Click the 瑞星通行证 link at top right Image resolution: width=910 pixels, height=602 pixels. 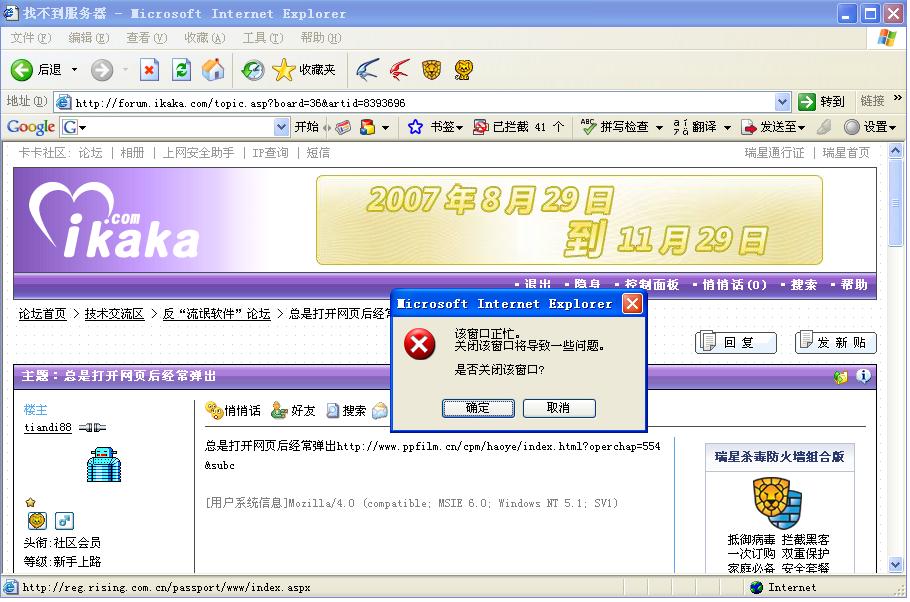[774, 153]
